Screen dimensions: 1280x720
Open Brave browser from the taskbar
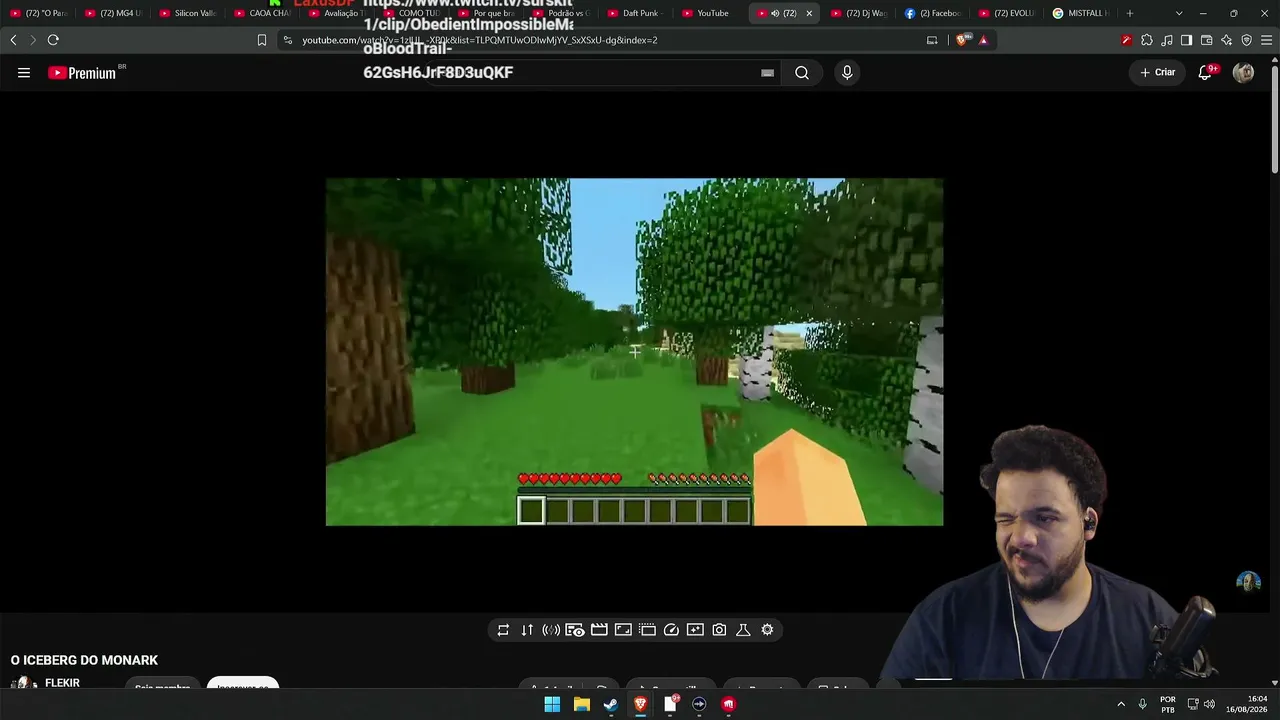coord(640,704)
